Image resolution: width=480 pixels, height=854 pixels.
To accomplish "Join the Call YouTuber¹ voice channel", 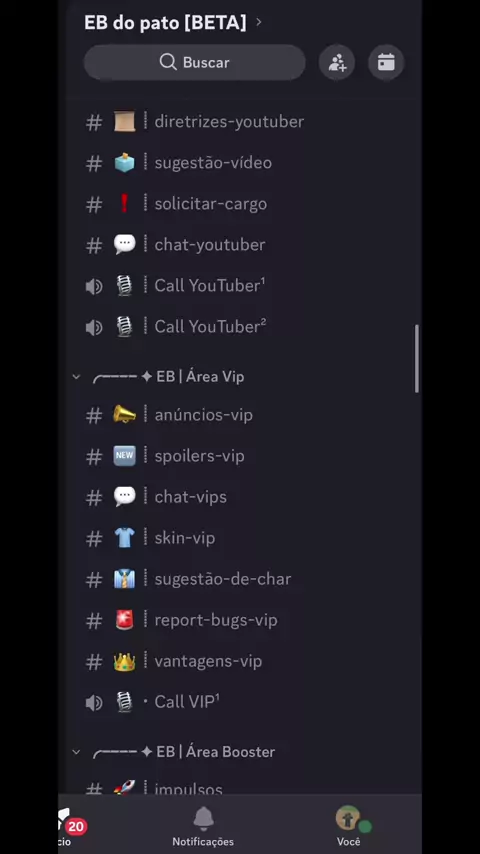I will click(240, 285).
